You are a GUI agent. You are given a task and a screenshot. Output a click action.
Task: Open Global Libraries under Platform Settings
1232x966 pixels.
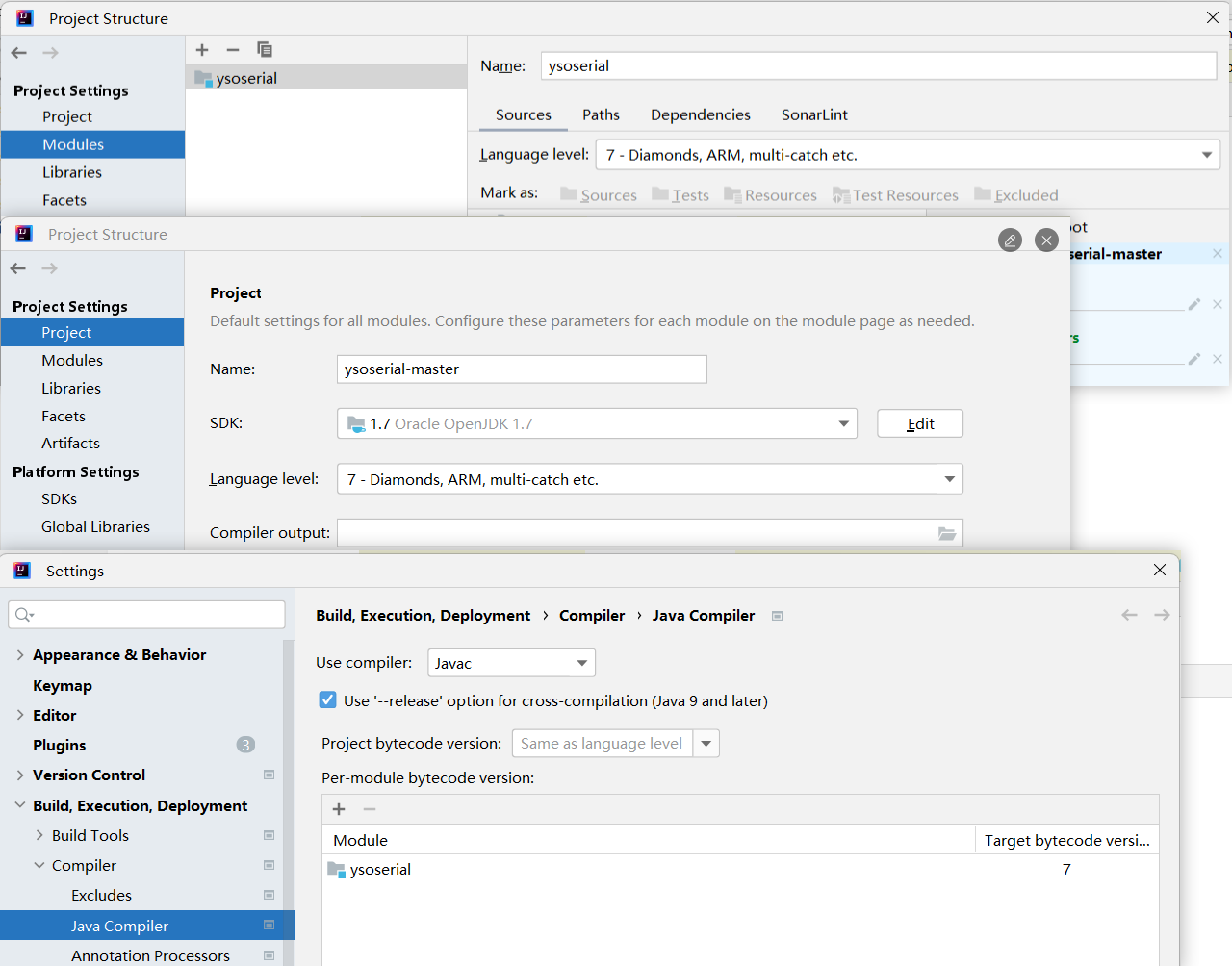tap(95, 527)
